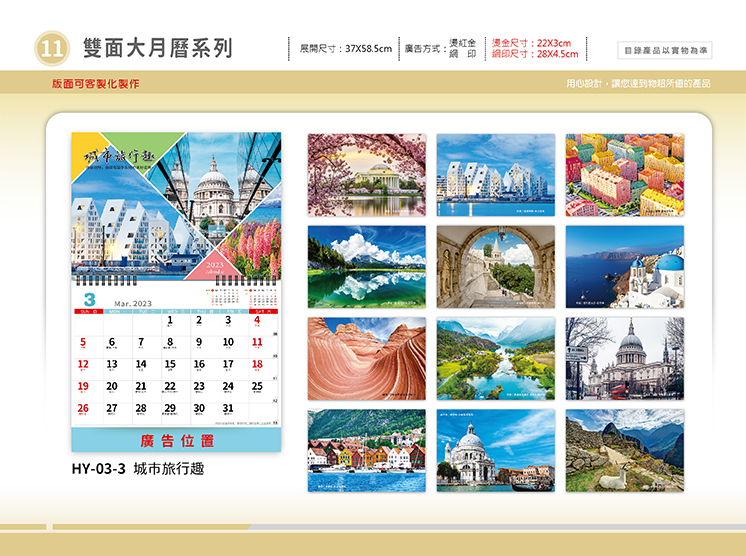This screenshot has width=746, height=556.
Task: Select the mountain lake reflection photo
Action: pos(366,267)
